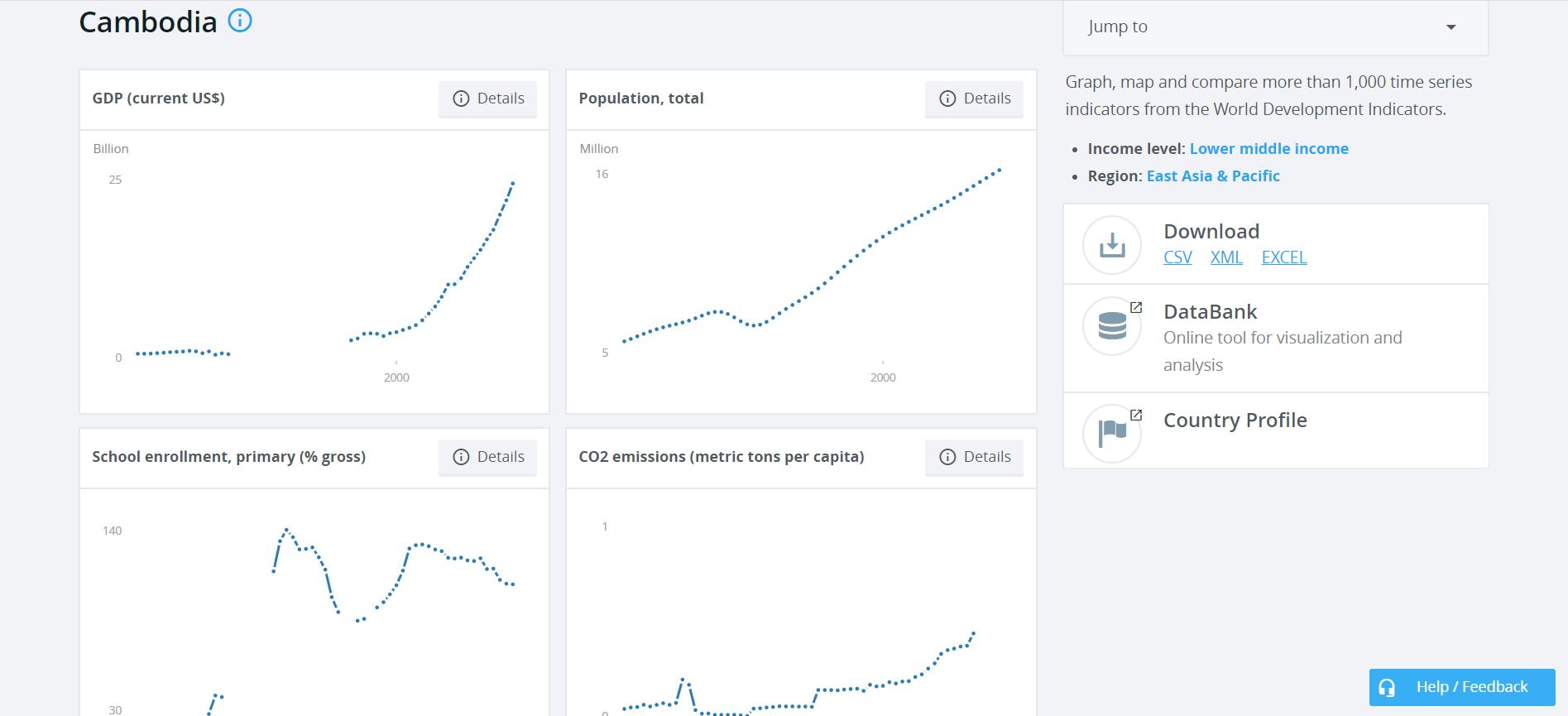The image size is (1568, 716).
Task: Open Details for Population, total
Action: coord(975,99)
